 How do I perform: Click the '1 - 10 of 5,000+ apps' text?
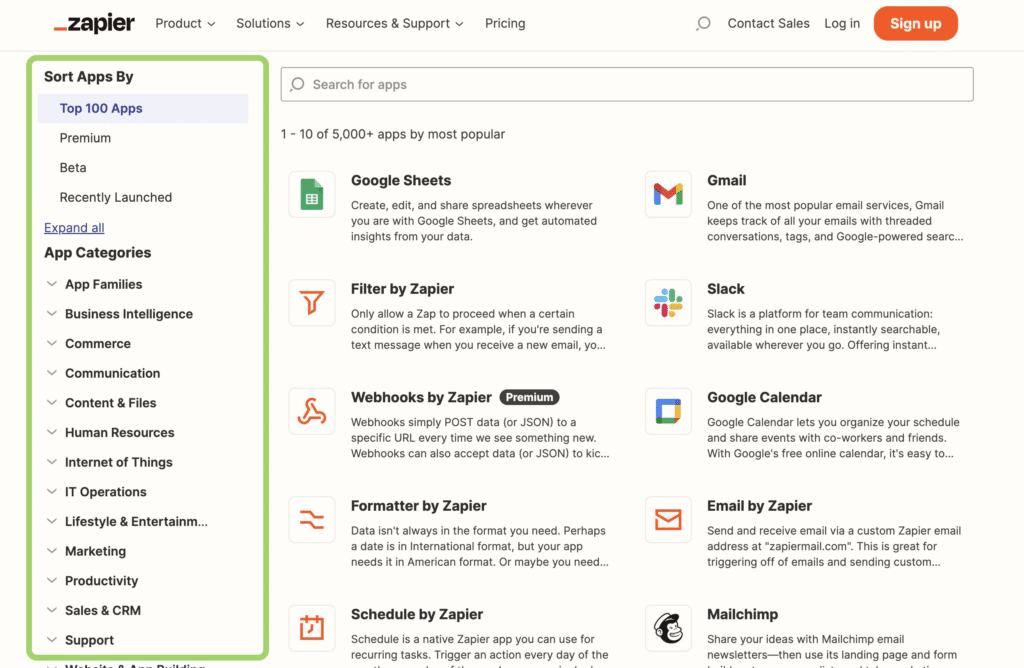coord(392,134)
